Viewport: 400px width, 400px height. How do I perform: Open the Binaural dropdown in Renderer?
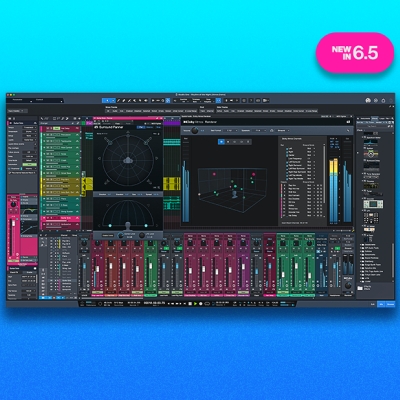283,130
